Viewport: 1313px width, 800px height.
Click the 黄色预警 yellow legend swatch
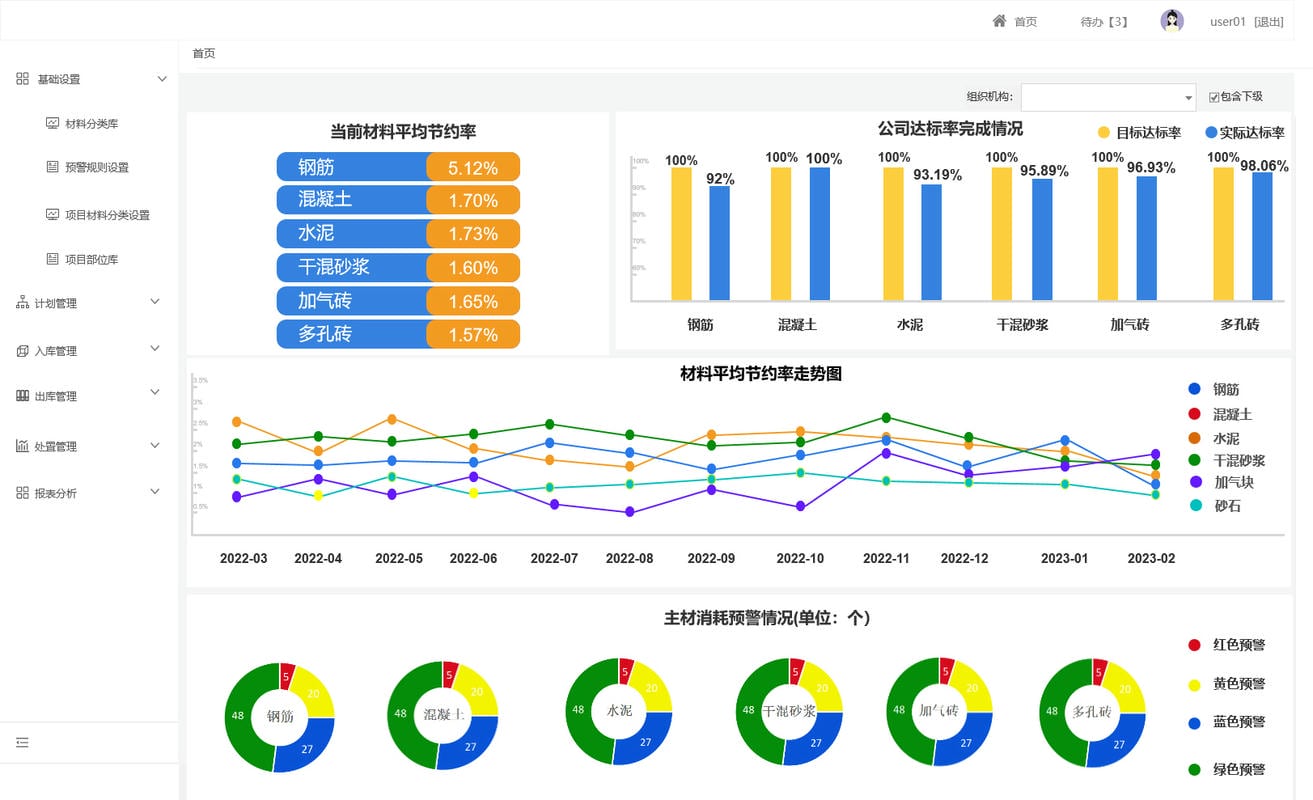coord(1194,684)
